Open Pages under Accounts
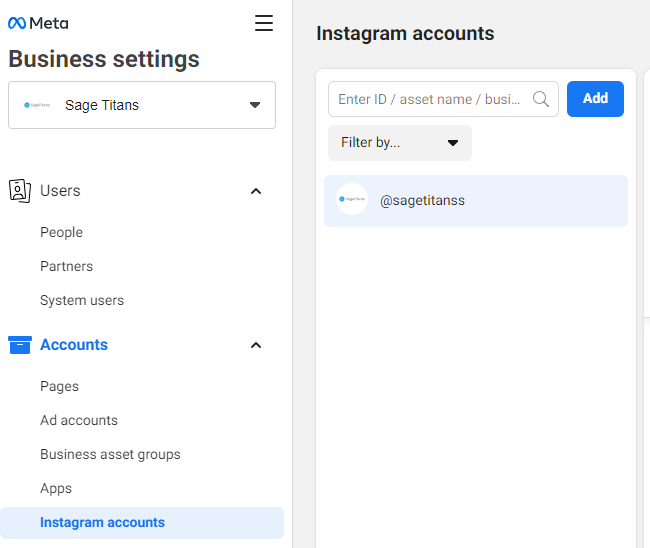The height and width of the screenshot is (548, 650). click(59, 386)
